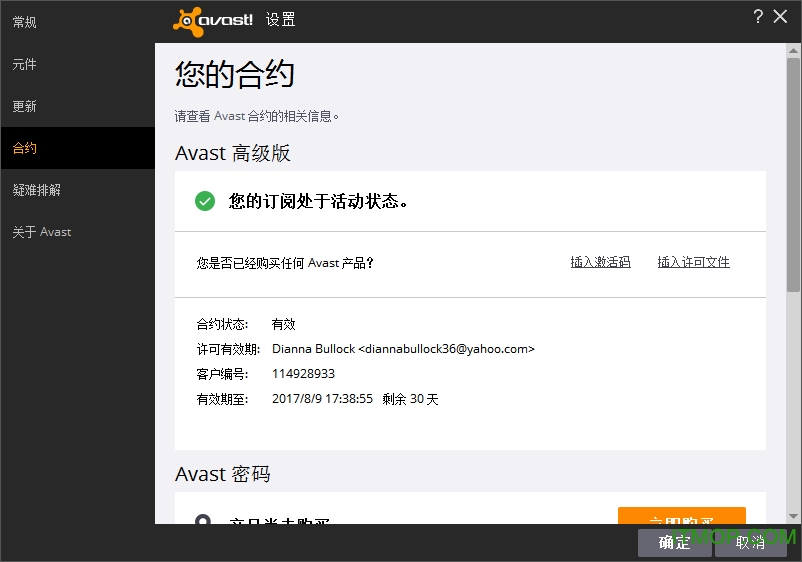This screenshot has height=562, width=802.
Task: Click the Avast Passwords key icon
Action: [203, 521]
